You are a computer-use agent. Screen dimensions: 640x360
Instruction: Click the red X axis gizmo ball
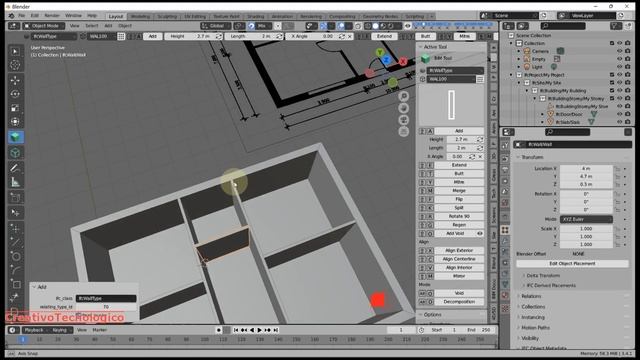(x=403, y=62)
